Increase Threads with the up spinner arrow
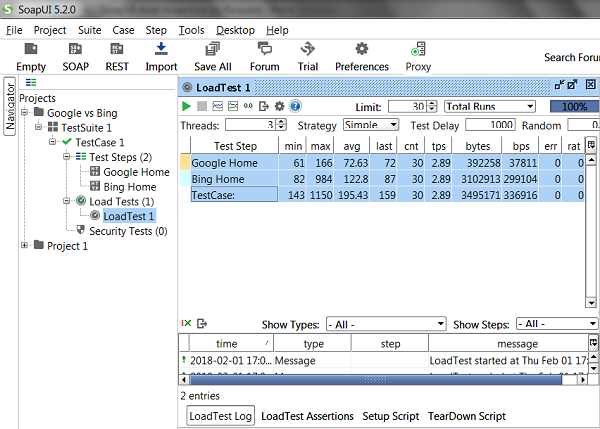This screenshot has width=600, height=429. point(281,122)
